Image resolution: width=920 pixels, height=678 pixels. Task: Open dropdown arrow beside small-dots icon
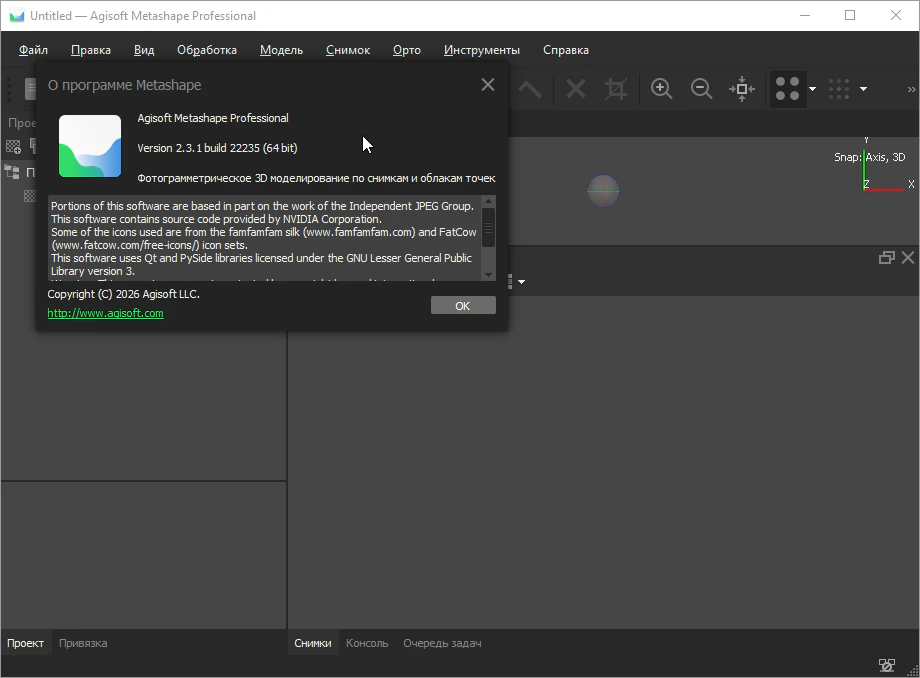point(863,89)
